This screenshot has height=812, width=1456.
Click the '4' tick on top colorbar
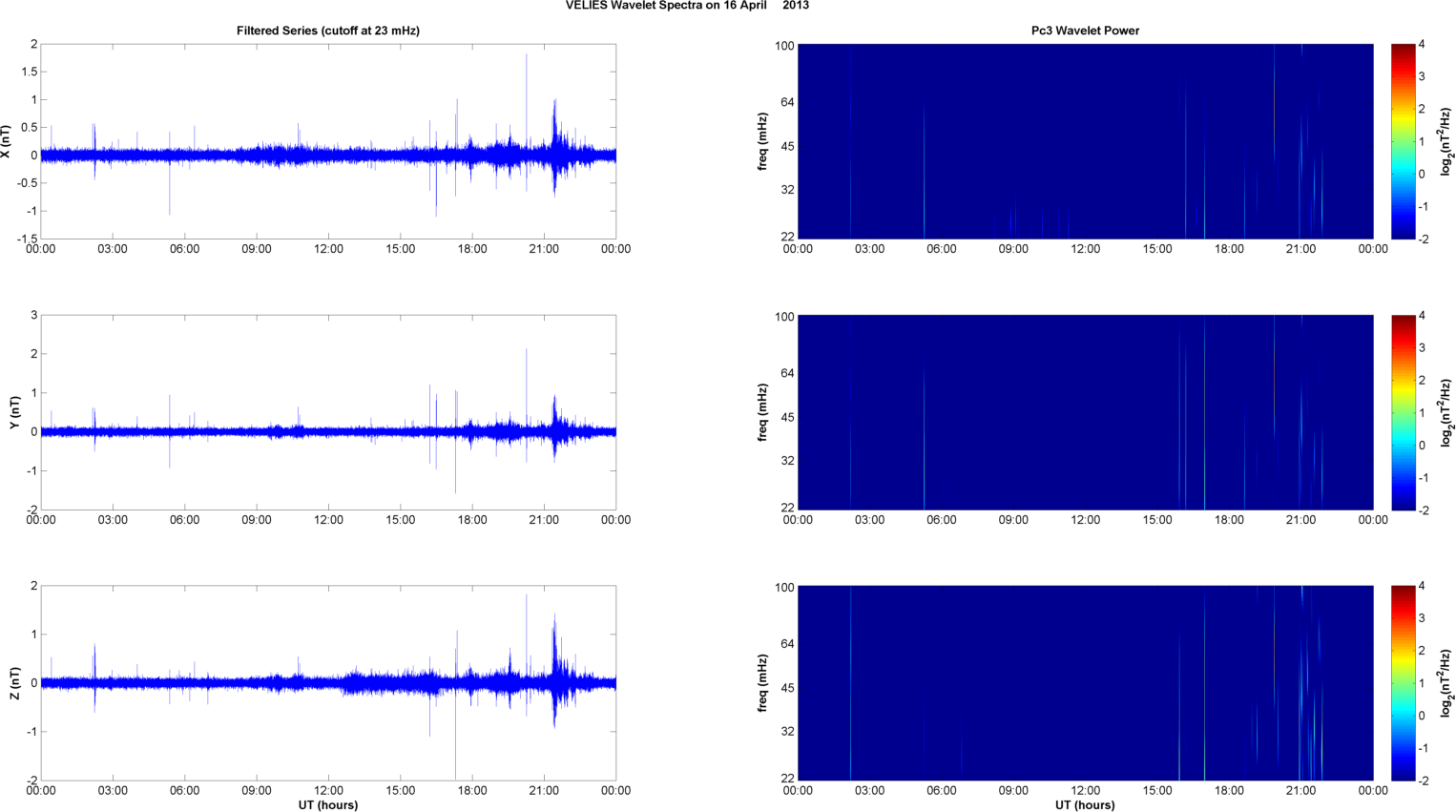1422,45
